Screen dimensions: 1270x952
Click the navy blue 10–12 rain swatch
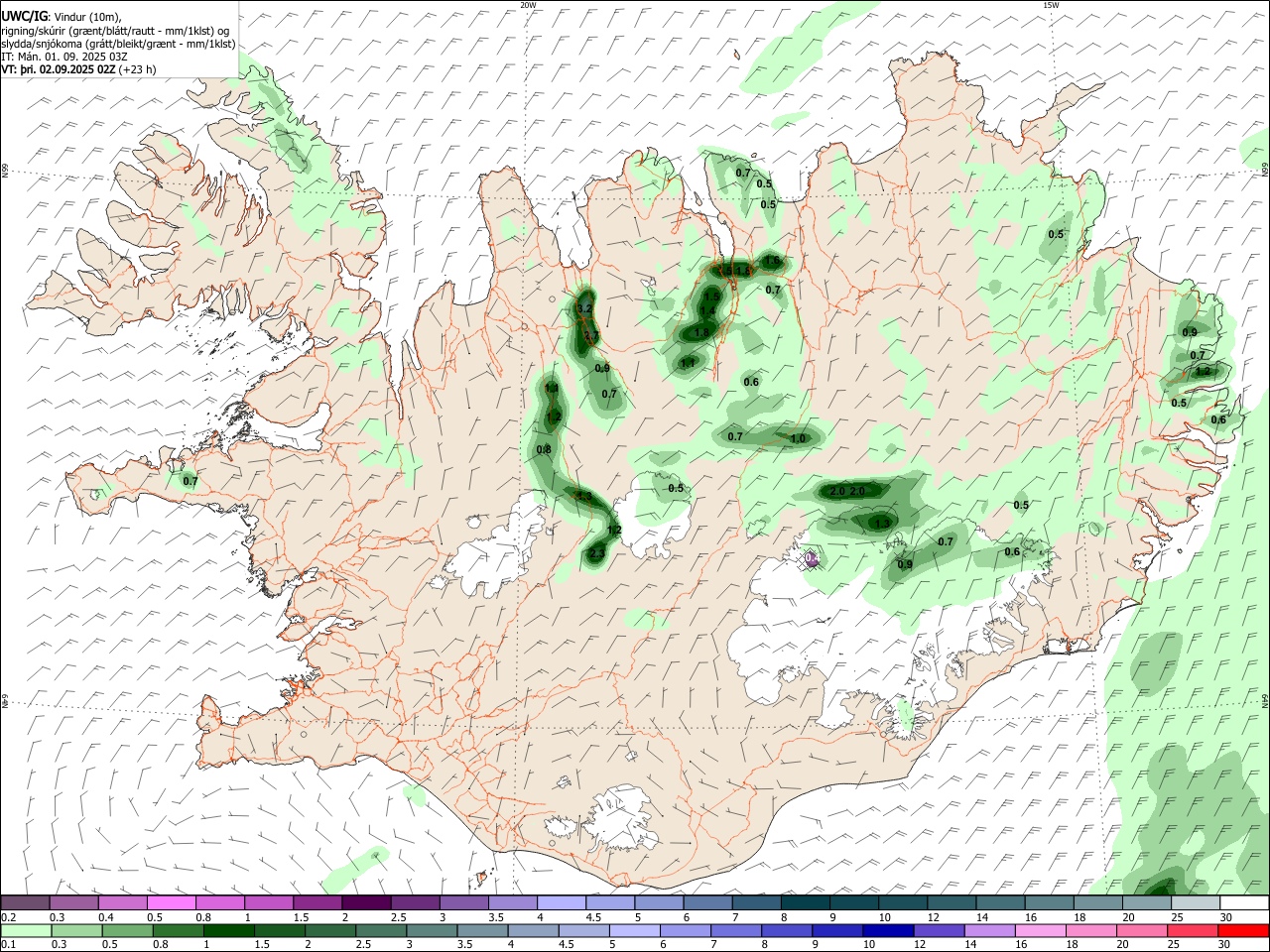[x=890, y=931]
